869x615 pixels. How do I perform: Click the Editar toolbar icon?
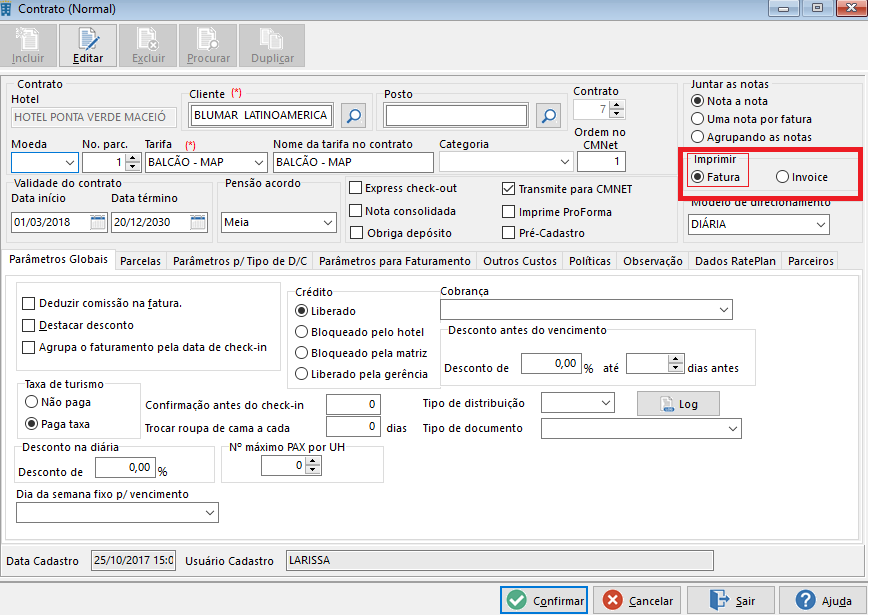(88, 45)
